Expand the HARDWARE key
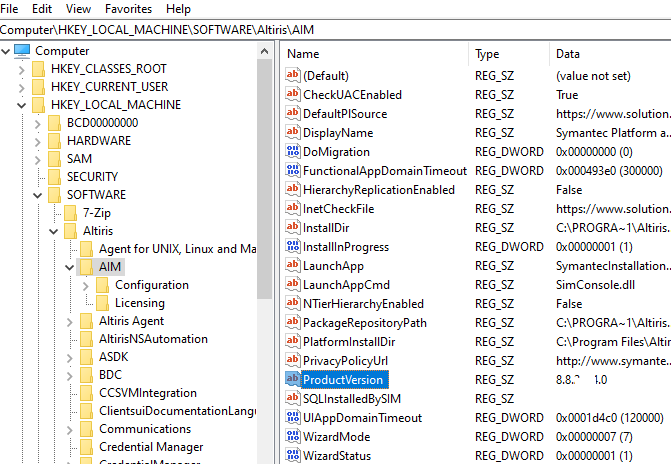 pyautogui.click(x=38, y=141)
